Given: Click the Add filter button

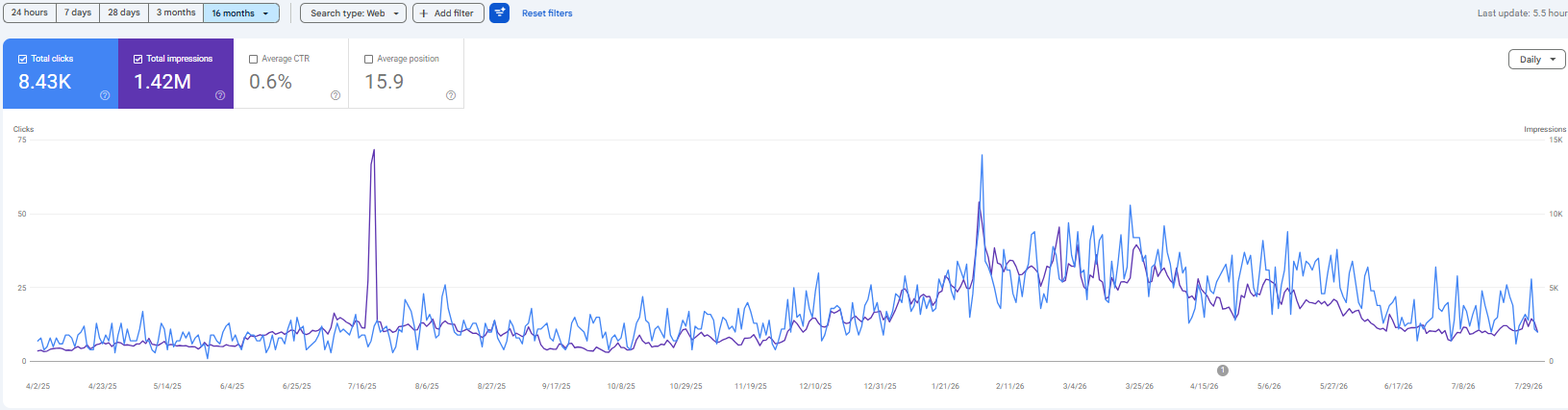Looking at the screenshot, I should pos(448,13).
